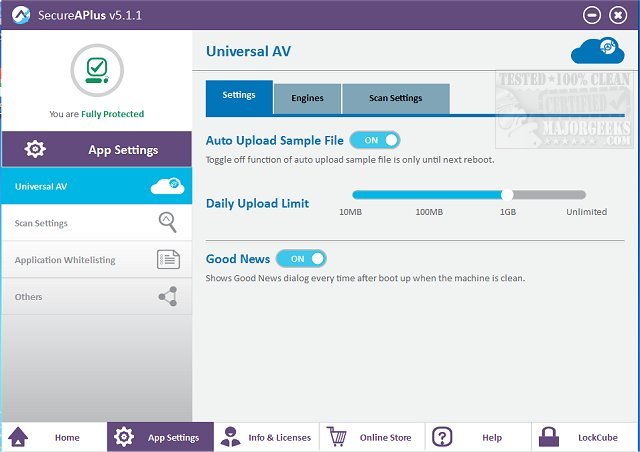Screen dimensions: 640x452
Task: Click the Good News label
Action: coord(238,259)
